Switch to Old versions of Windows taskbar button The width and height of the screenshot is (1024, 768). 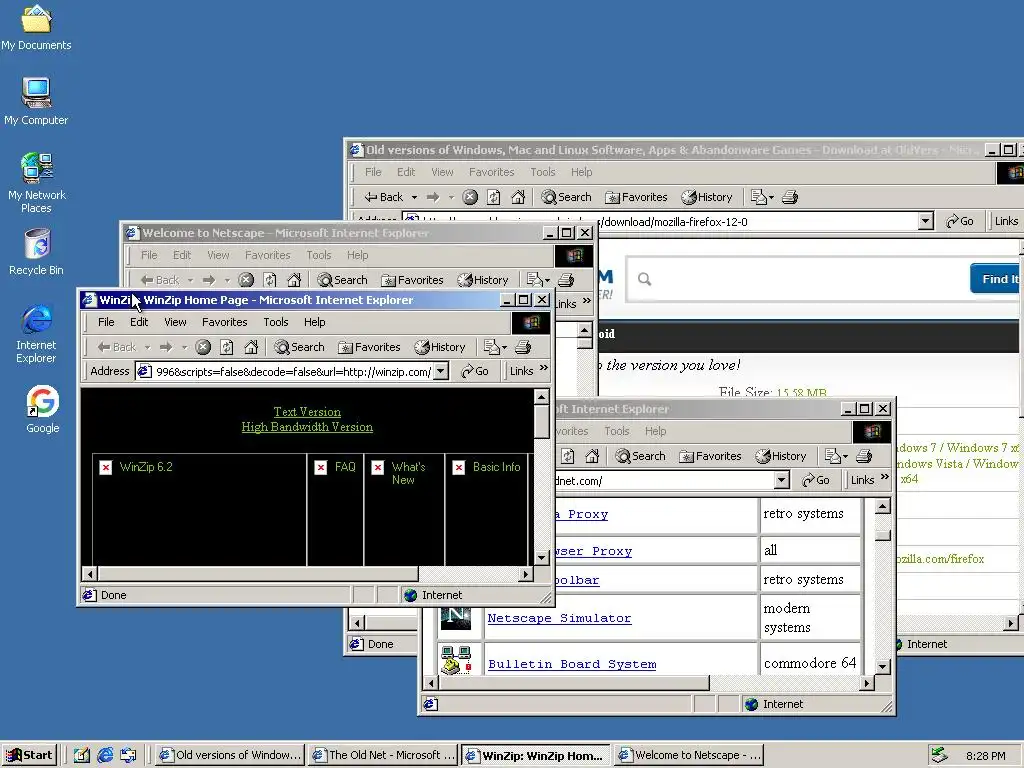pyautogui.click(x=230, y=755)
